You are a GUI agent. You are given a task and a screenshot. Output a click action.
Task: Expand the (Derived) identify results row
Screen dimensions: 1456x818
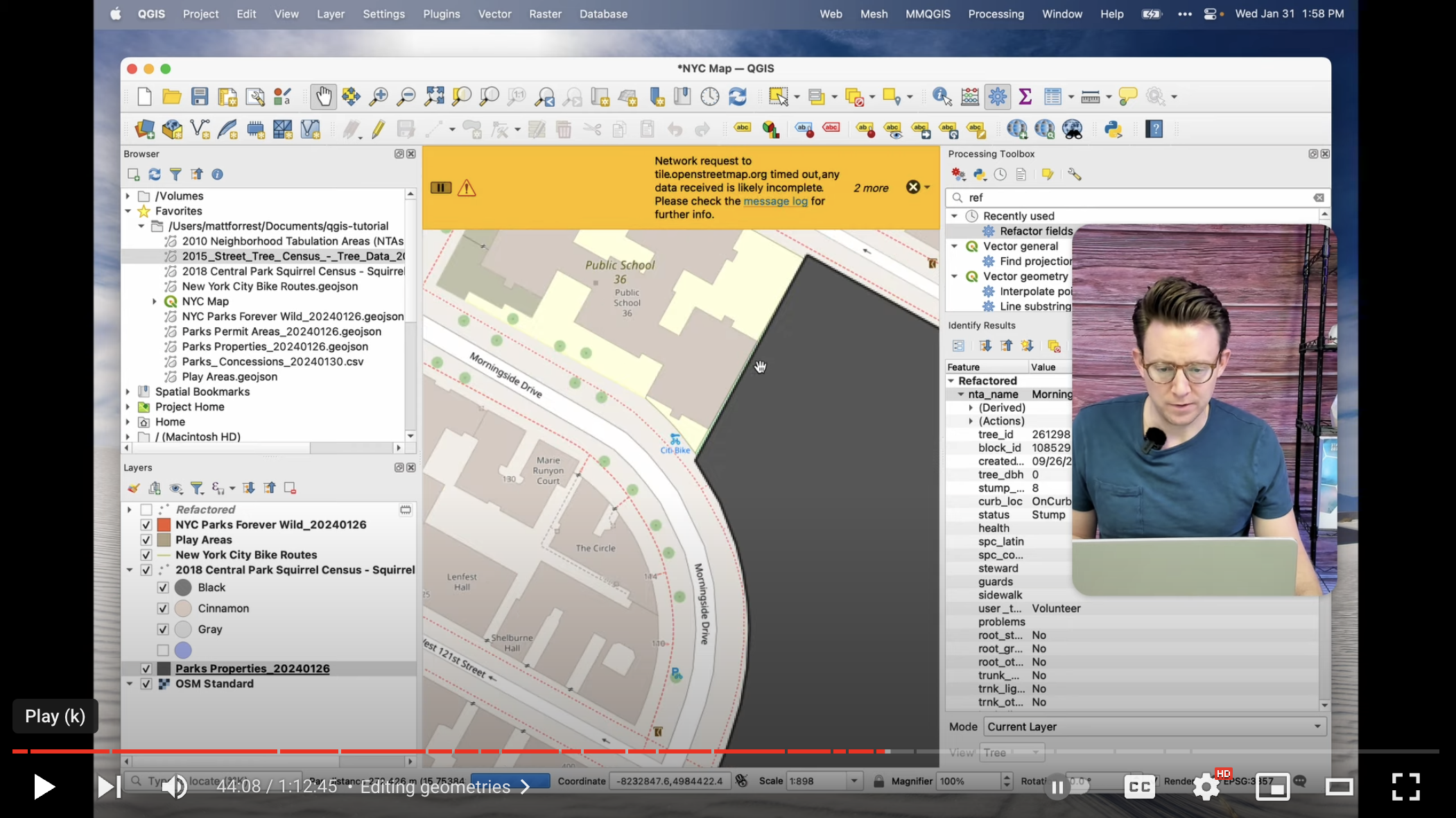(x=971, y=408)
